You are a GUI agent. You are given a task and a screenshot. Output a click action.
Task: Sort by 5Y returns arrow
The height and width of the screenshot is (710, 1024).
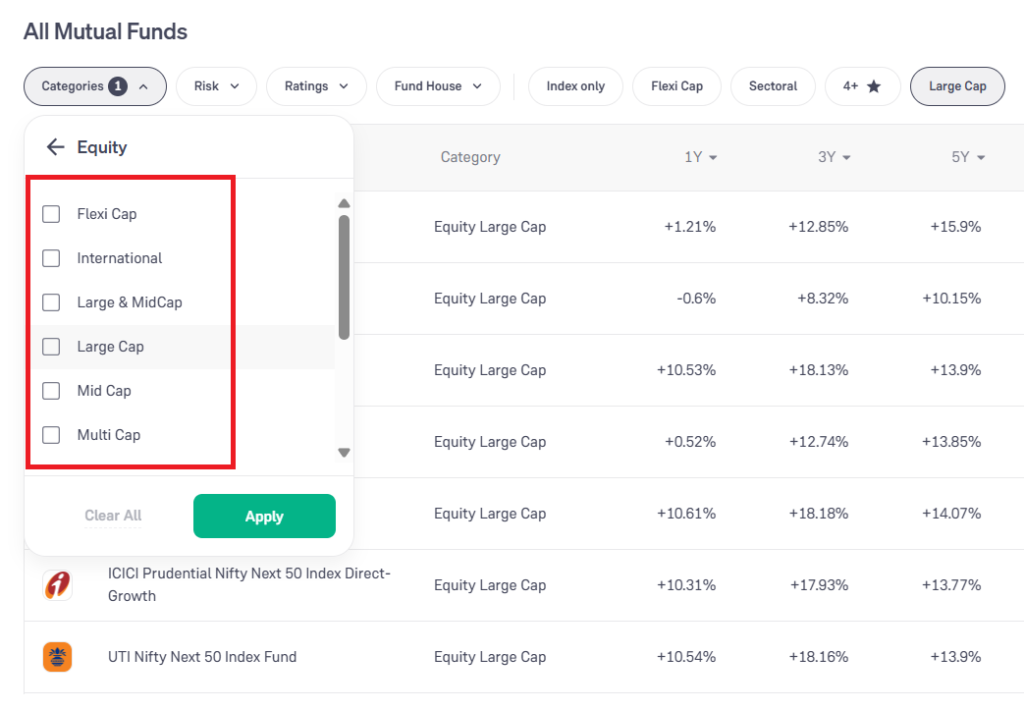point(981,157)
